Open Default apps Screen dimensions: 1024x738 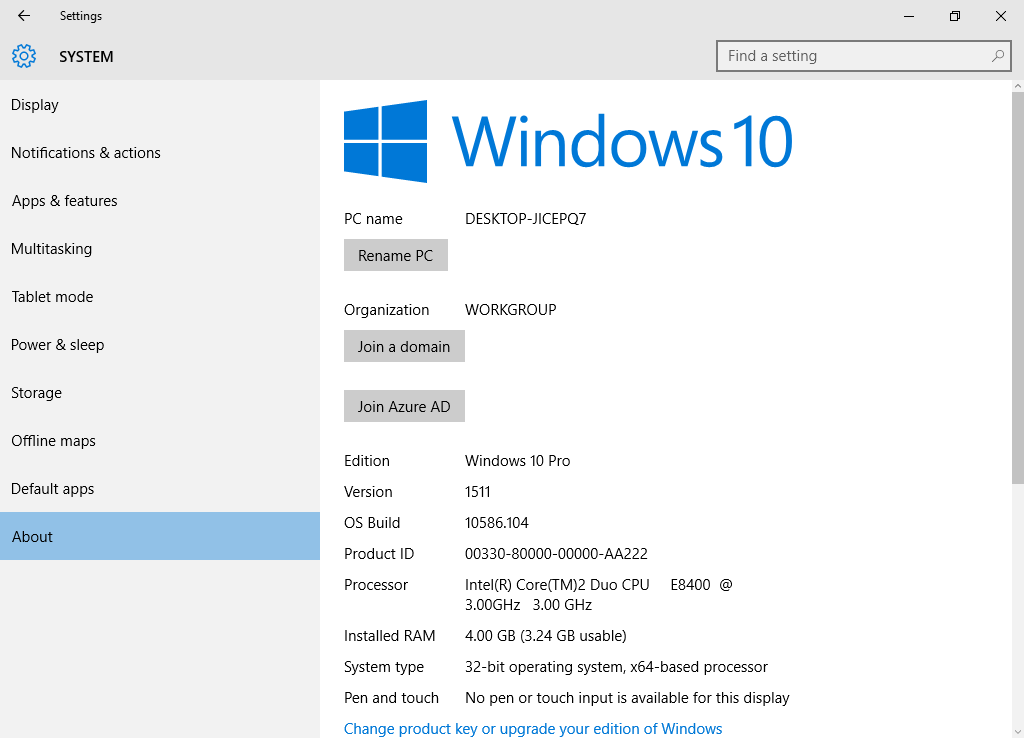click(160, 489)
